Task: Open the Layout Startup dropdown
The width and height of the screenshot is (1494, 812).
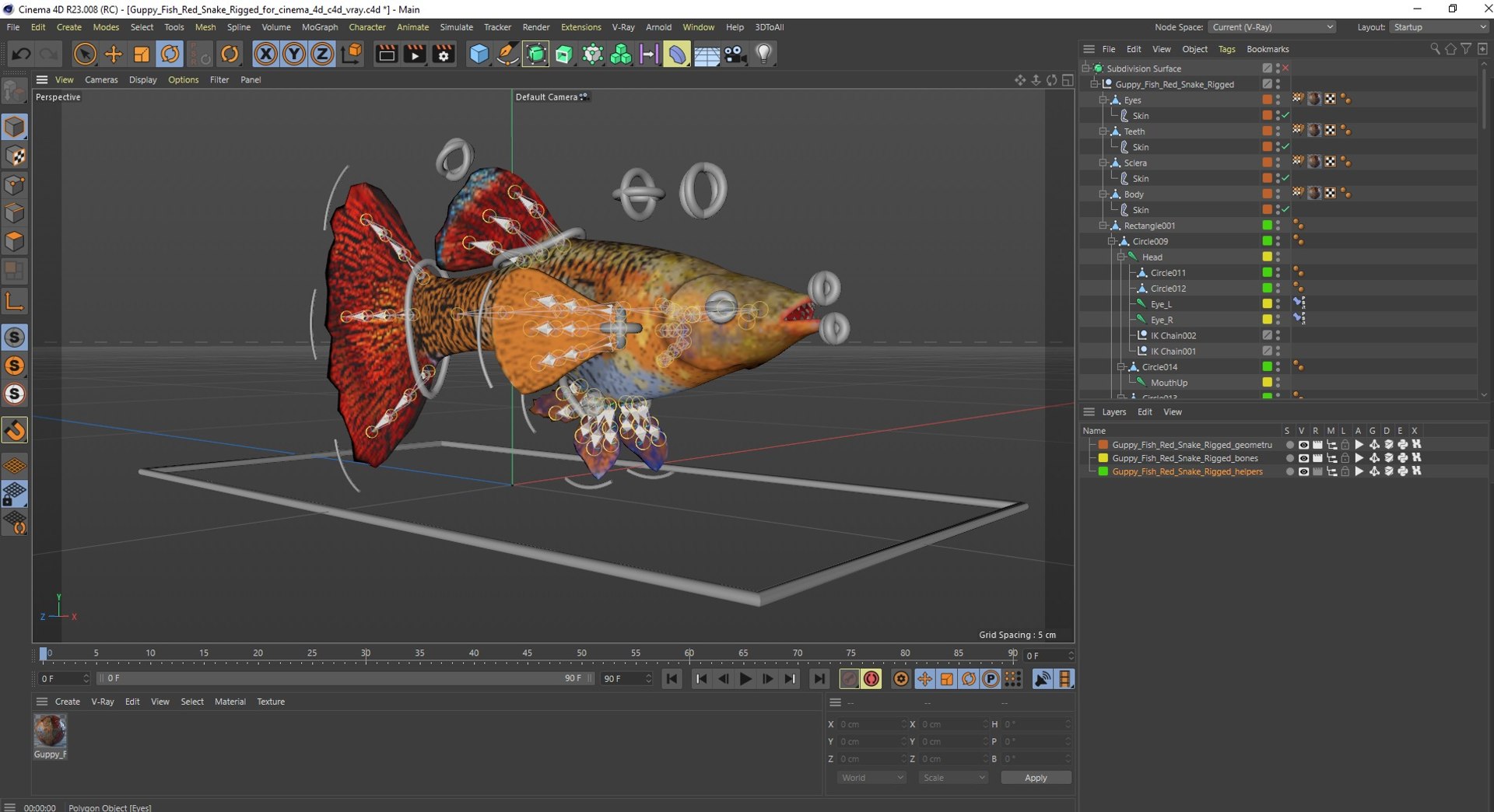Action: [x=1439, y=27]
